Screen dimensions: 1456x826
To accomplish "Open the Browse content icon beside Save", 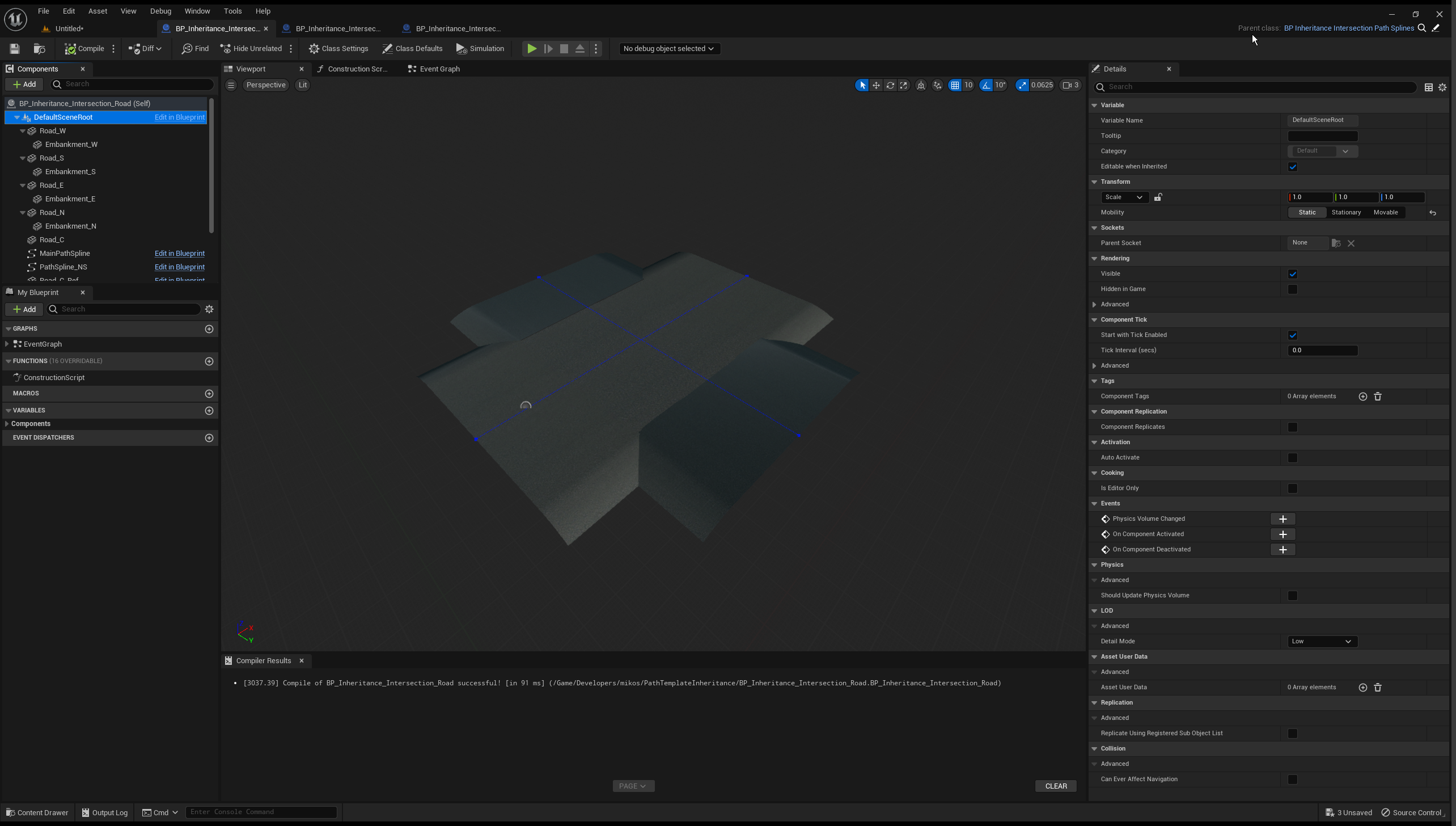I will point(39,49).
